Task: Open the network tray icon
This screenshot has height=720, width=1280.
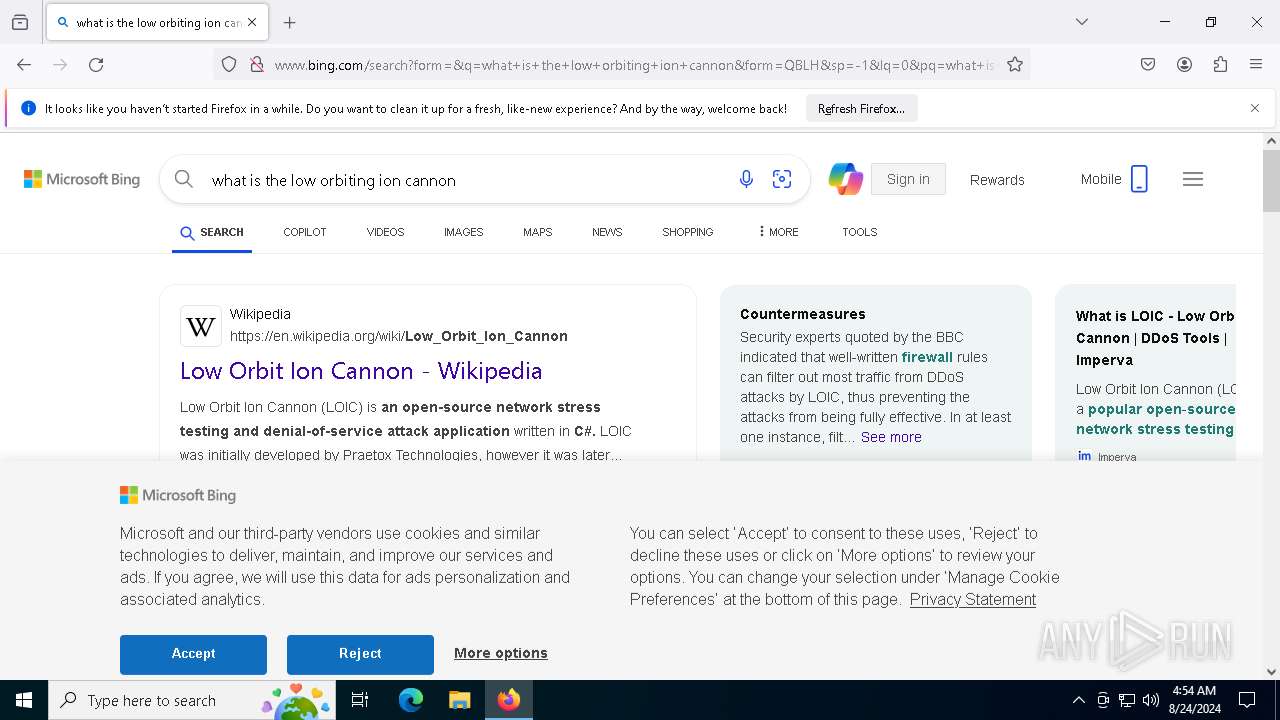Action: click(1127, 700)
